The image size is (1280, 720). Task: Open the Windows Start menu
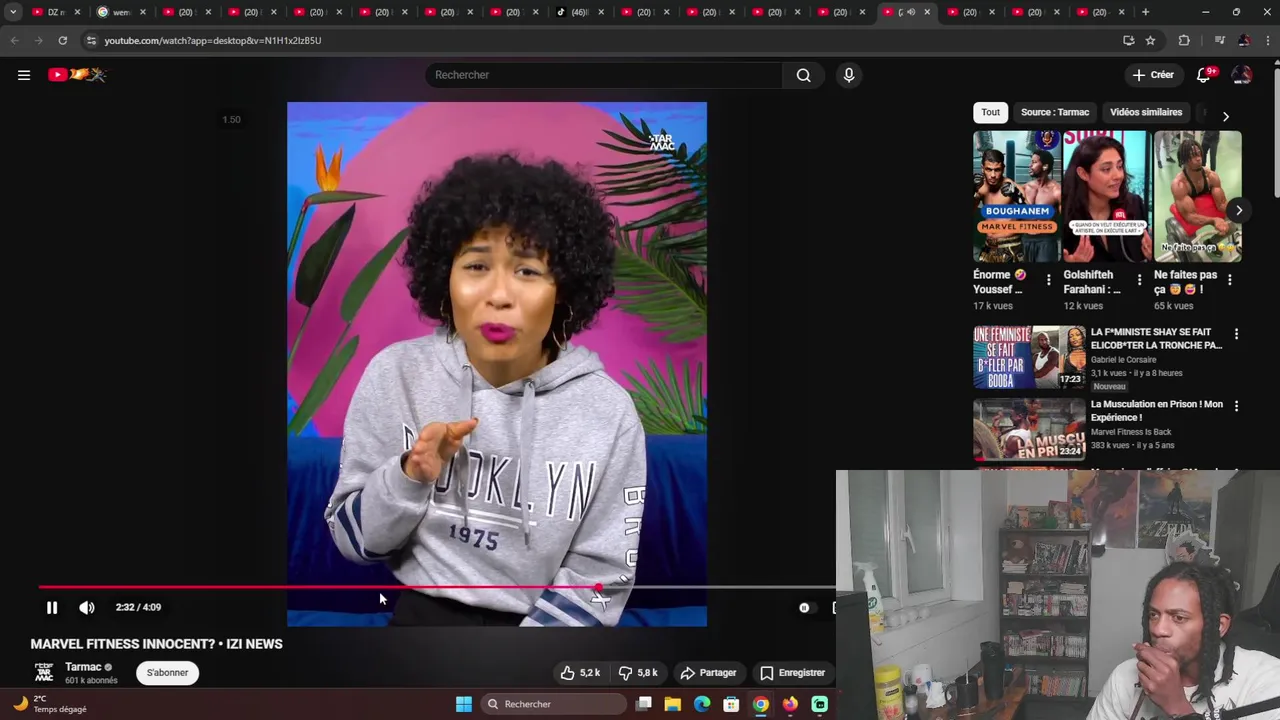[x=464, y=704]
